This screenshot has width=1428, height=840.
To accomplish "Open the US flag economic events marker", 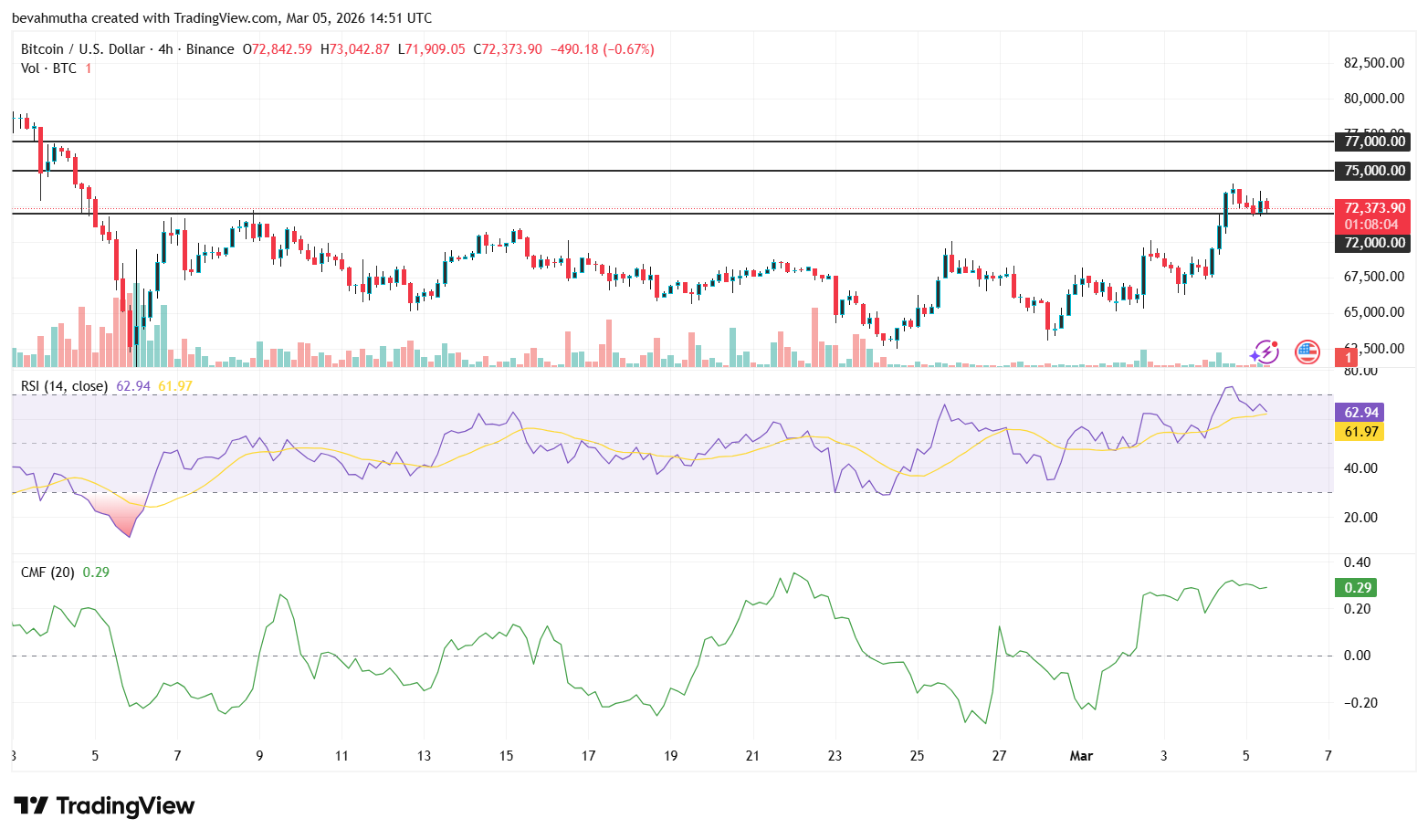I will click(1307, 353).
